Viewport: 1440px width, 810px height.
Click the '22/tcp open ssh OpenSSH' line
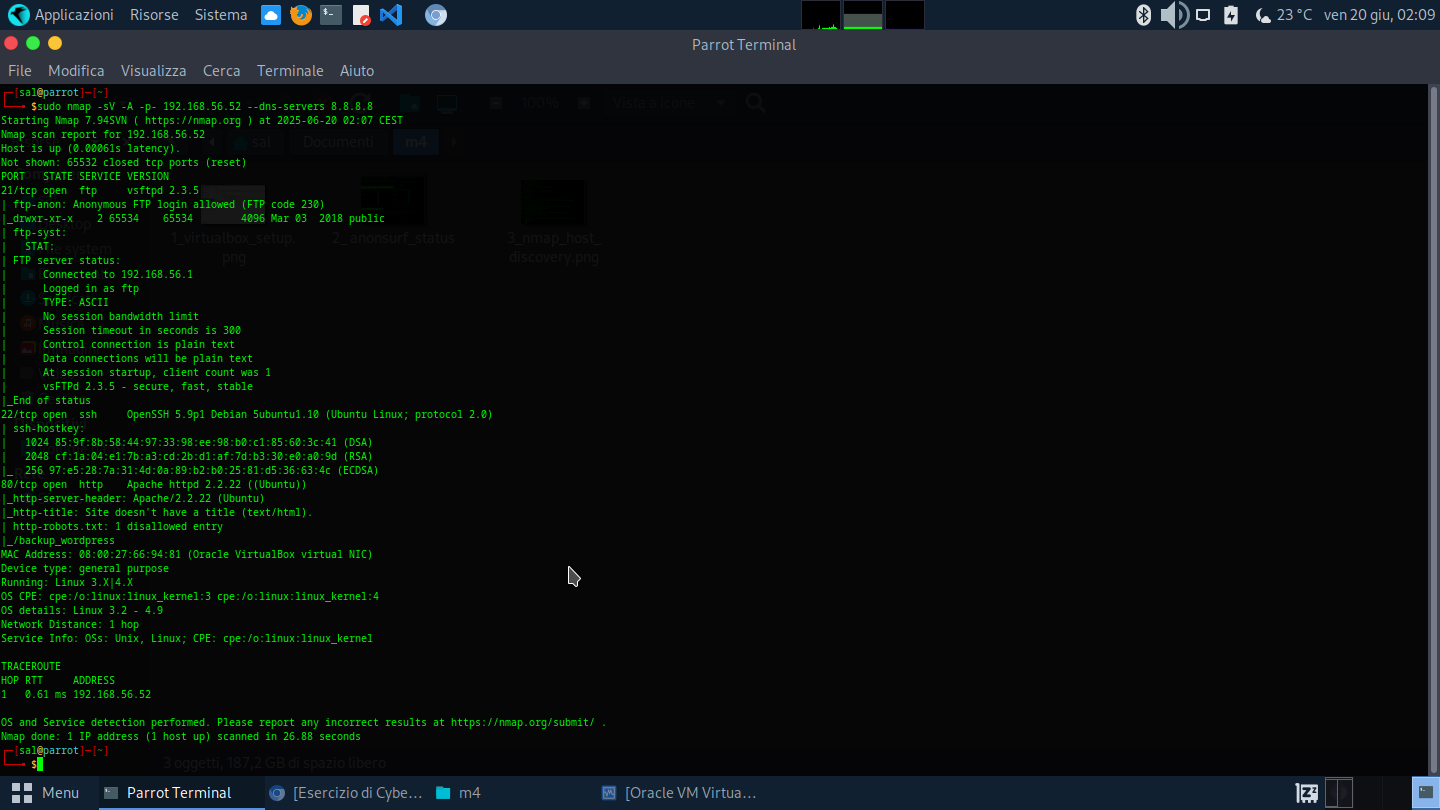[247, 414]
